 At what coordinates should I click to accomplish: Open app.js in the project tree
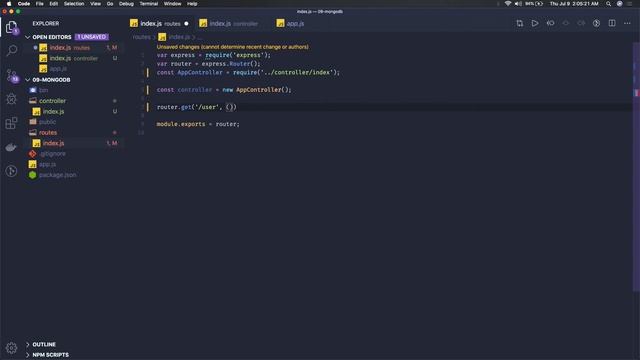coord(47,164)
